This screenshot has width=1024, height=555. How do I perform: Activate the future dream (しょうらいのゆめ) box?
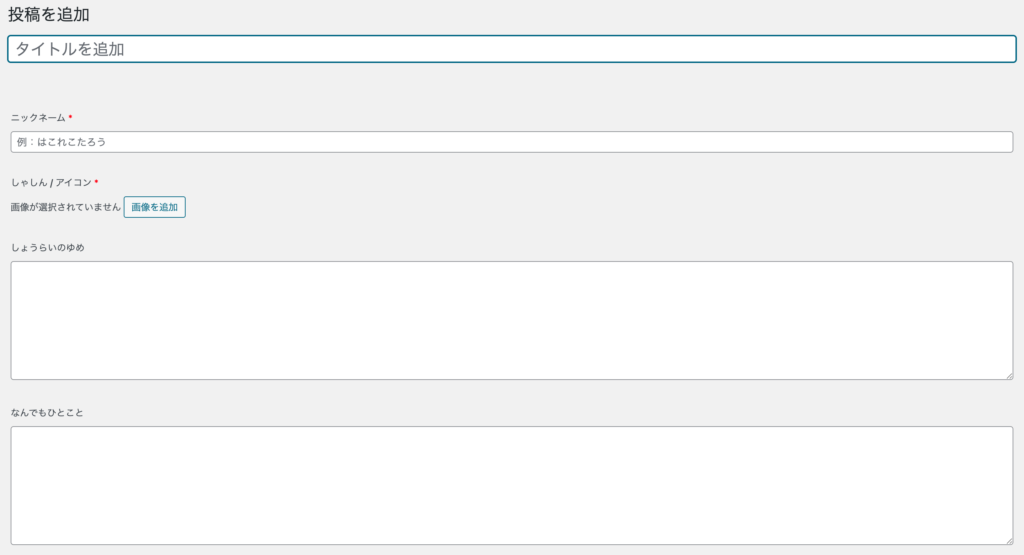pyautogui.click(x=511, y=320)
